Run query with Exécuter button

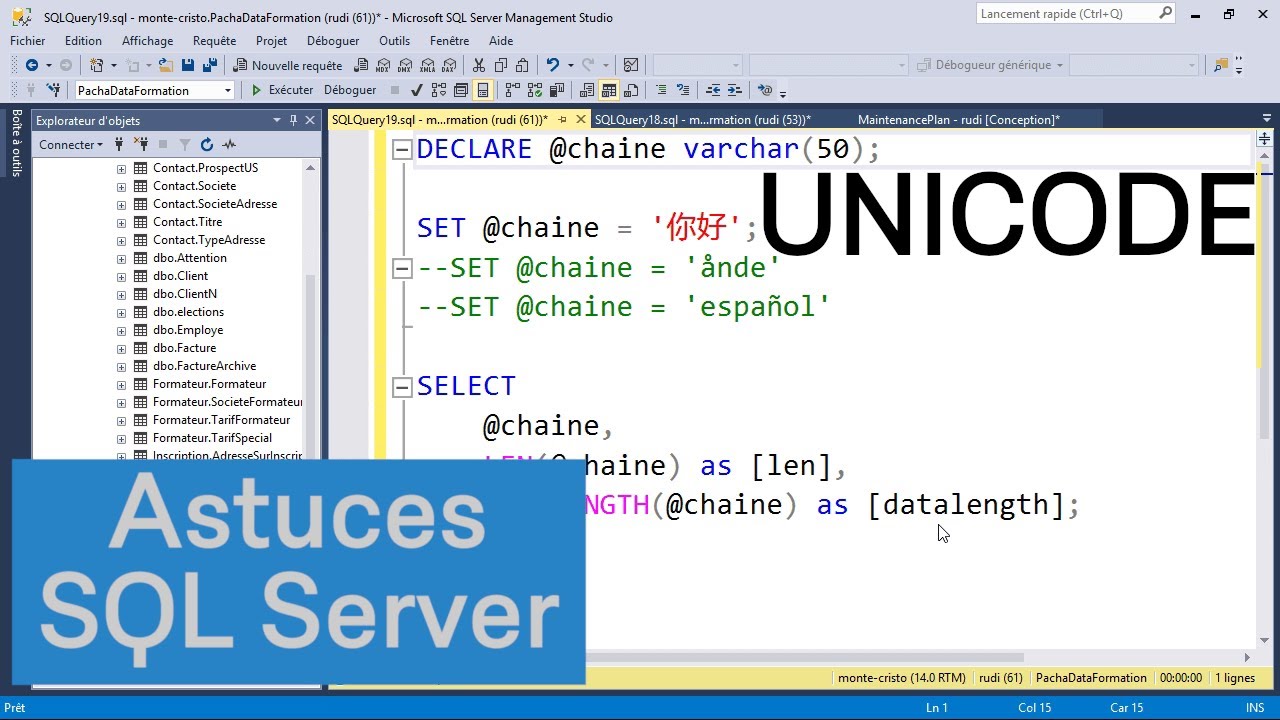pos(282,90)
